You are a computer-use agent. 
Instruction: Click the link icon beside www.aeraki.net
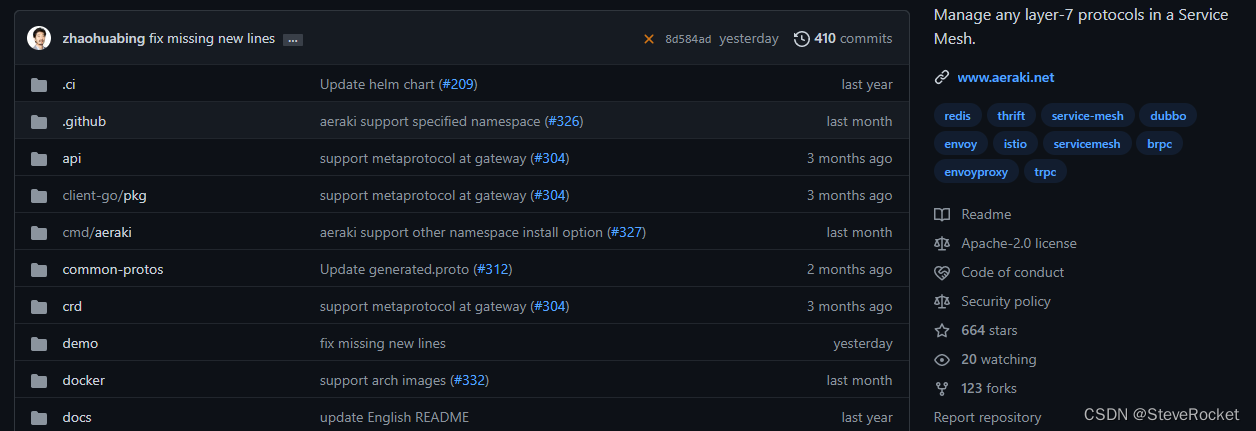[x=941, y=77]
